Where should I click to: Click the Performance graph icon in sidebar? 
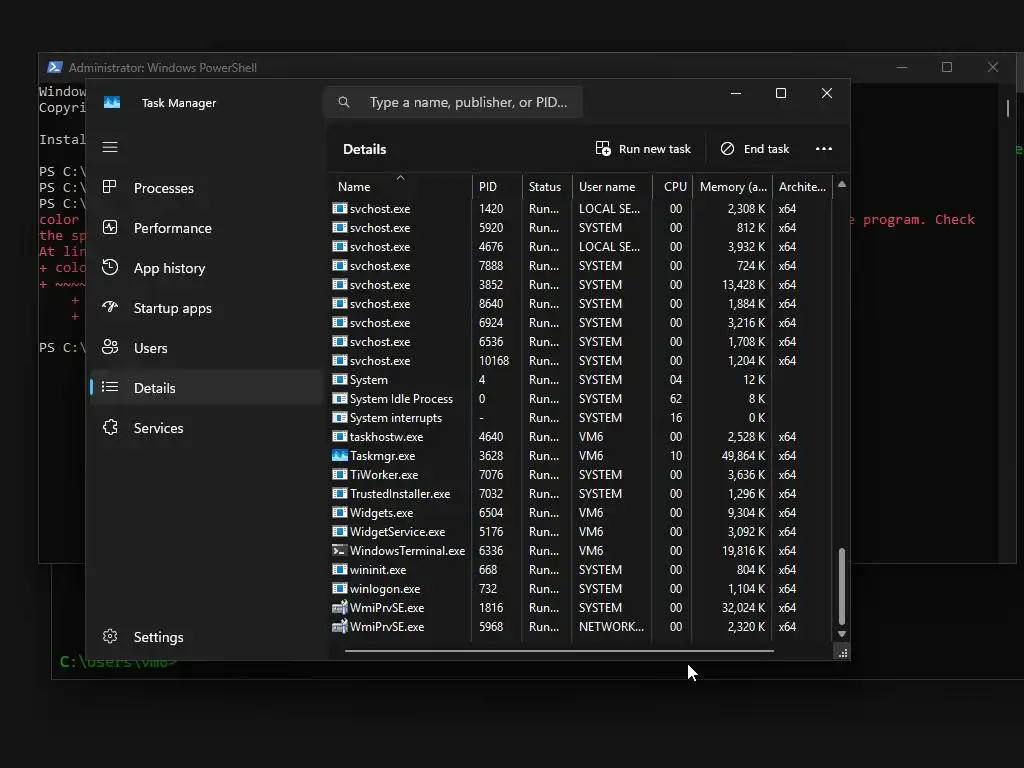coord(110,227)
